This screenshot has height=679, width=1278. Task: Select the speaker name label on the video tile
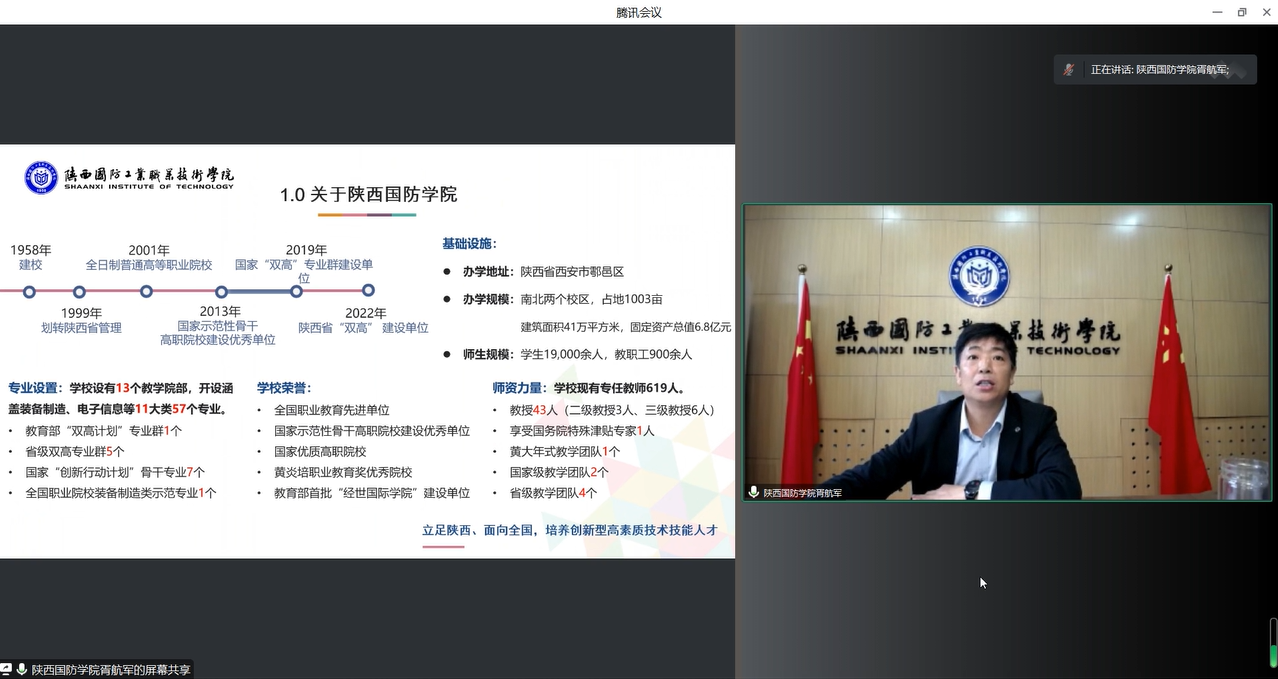pyautogui.click(x=802, y=492)
